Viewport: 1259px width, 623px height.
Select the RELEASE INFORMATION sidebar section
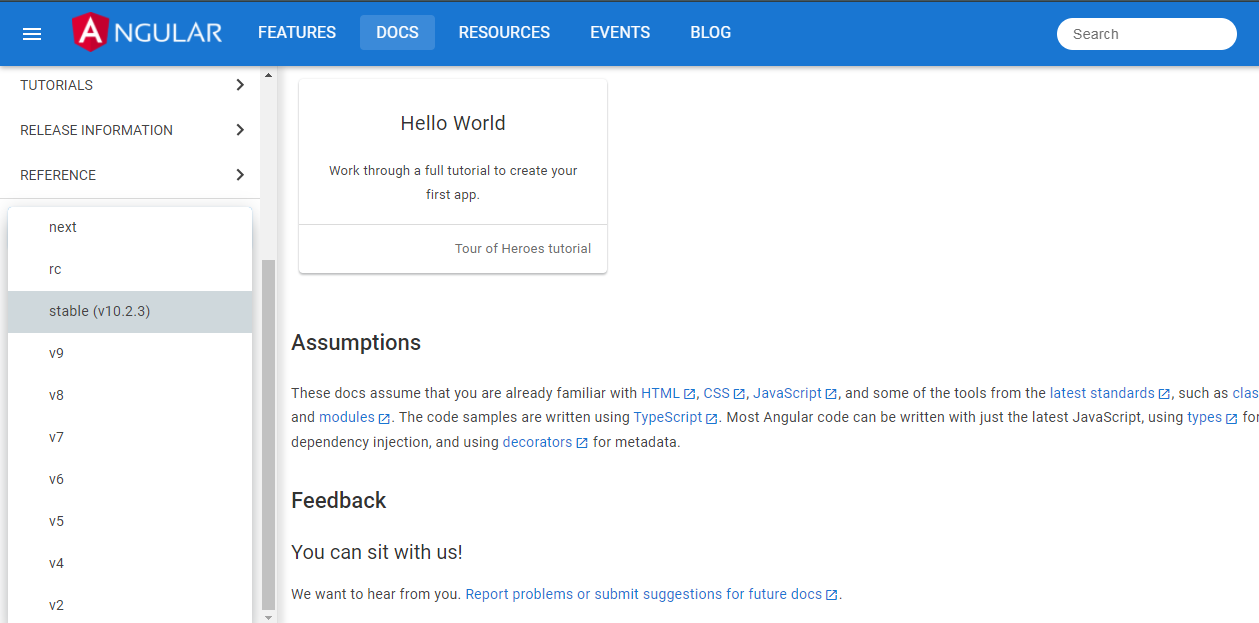pos(130,130)
